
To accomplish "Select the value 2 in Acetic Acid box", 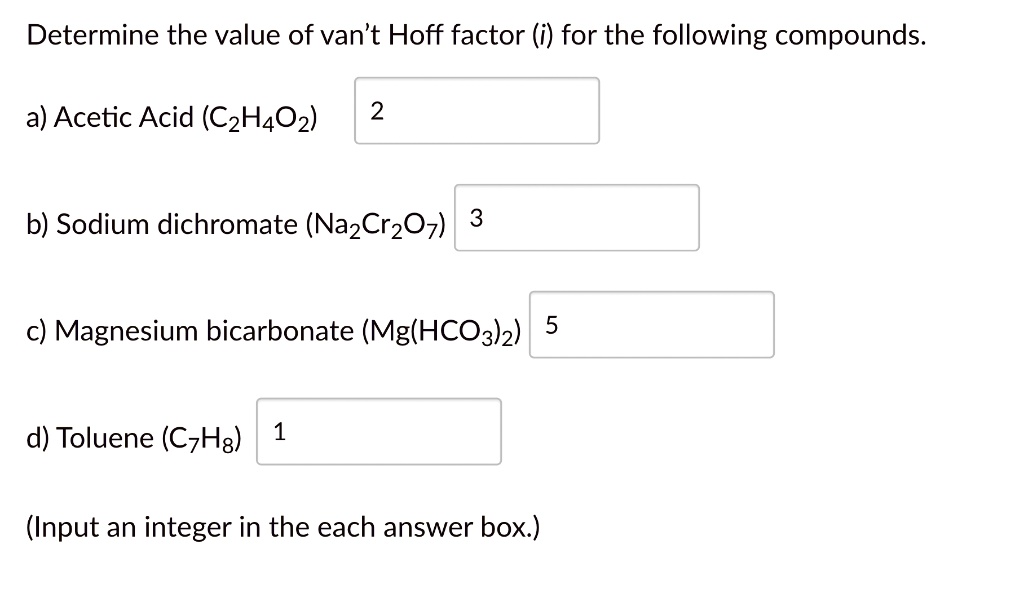I will click(x=377, y=112).
